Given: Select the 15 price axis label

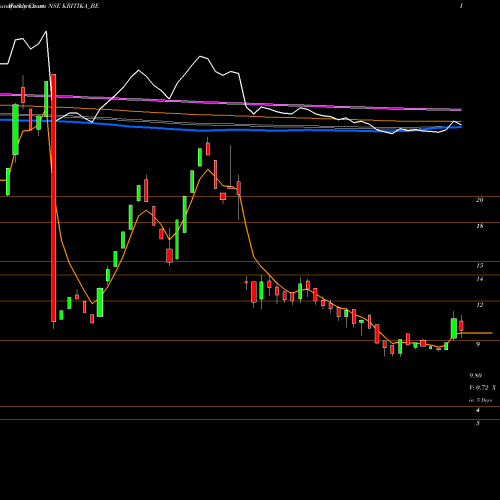Looking at the screenshot, I should click(x=479, y=266).
